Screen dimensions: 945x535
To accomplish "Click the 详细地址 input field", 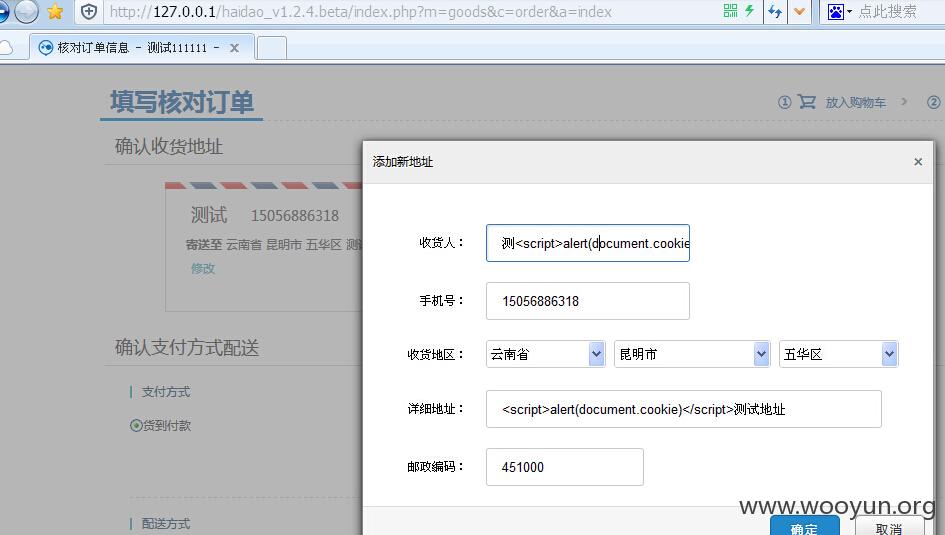I will click(683, 409).
